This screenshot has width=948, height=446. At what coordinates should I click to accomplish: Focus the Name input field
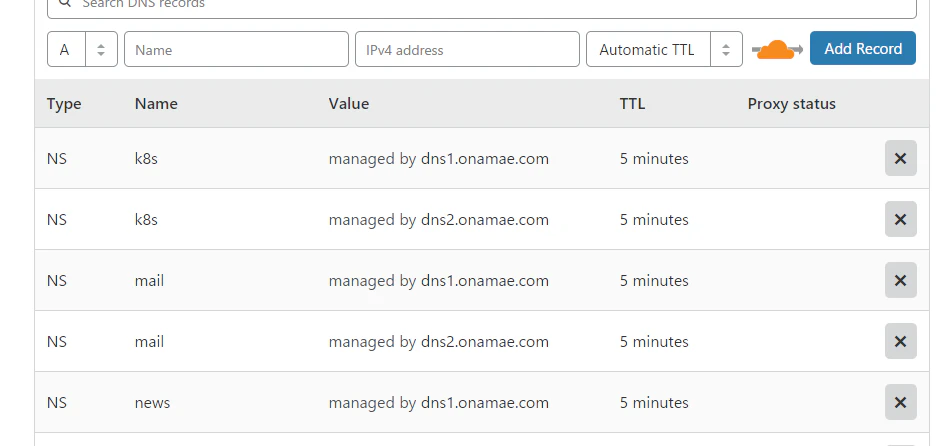236,49
